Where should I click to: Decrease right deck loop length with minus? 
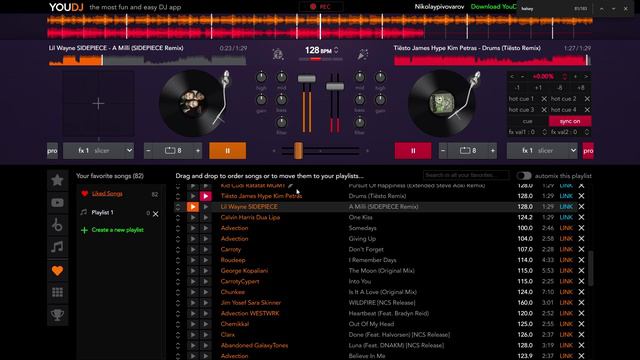coord(443,151)
